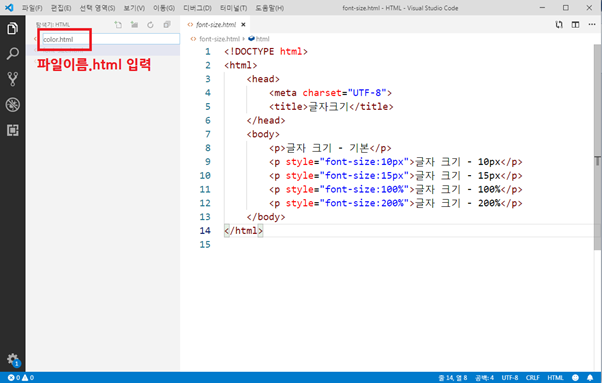Click line number 1 in the gutter
Viewport: 602px width, 383px height.
(x=208, y=51)
